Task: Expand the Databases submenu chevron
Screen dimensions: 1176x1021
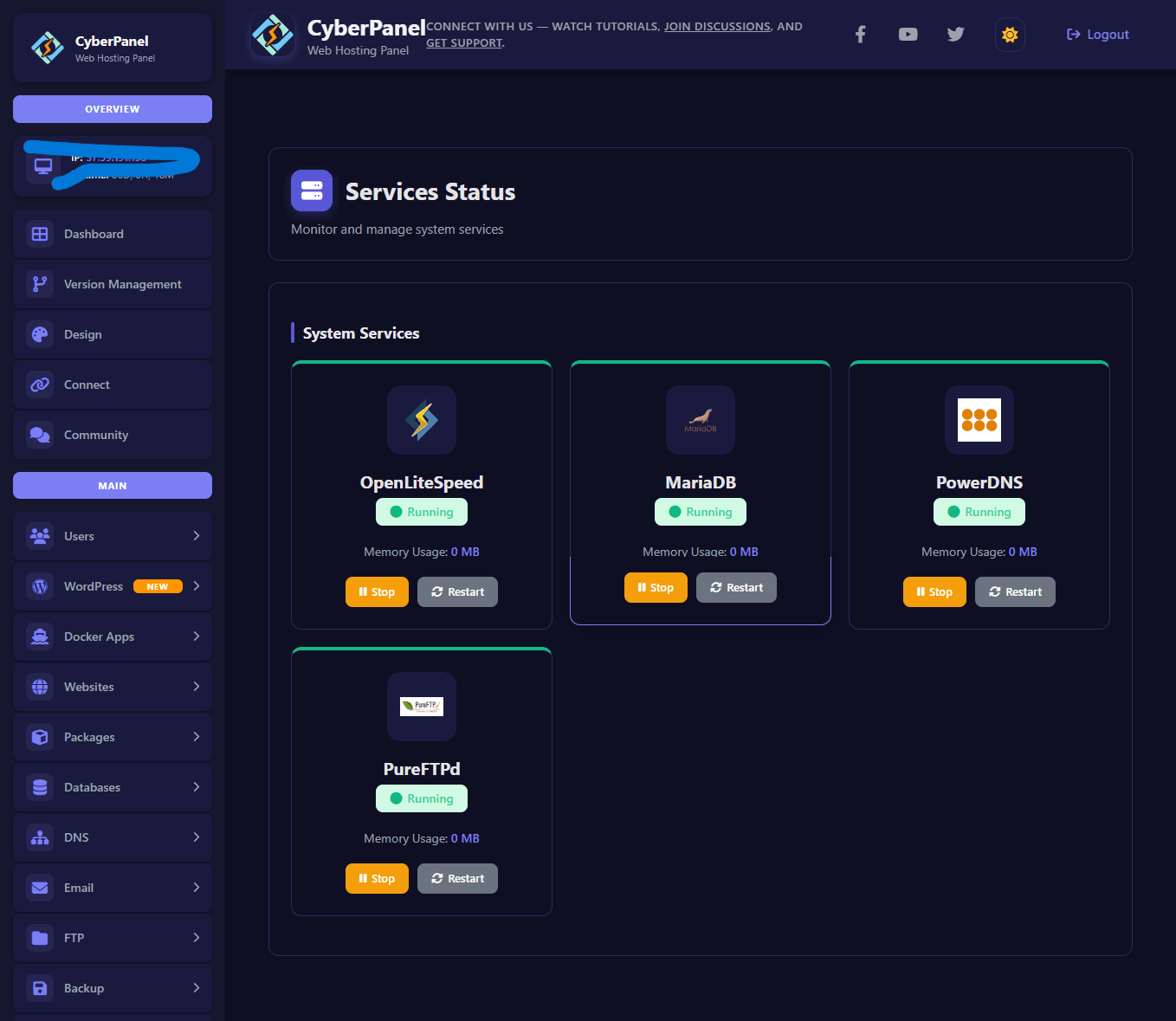Action: point(197,787)
